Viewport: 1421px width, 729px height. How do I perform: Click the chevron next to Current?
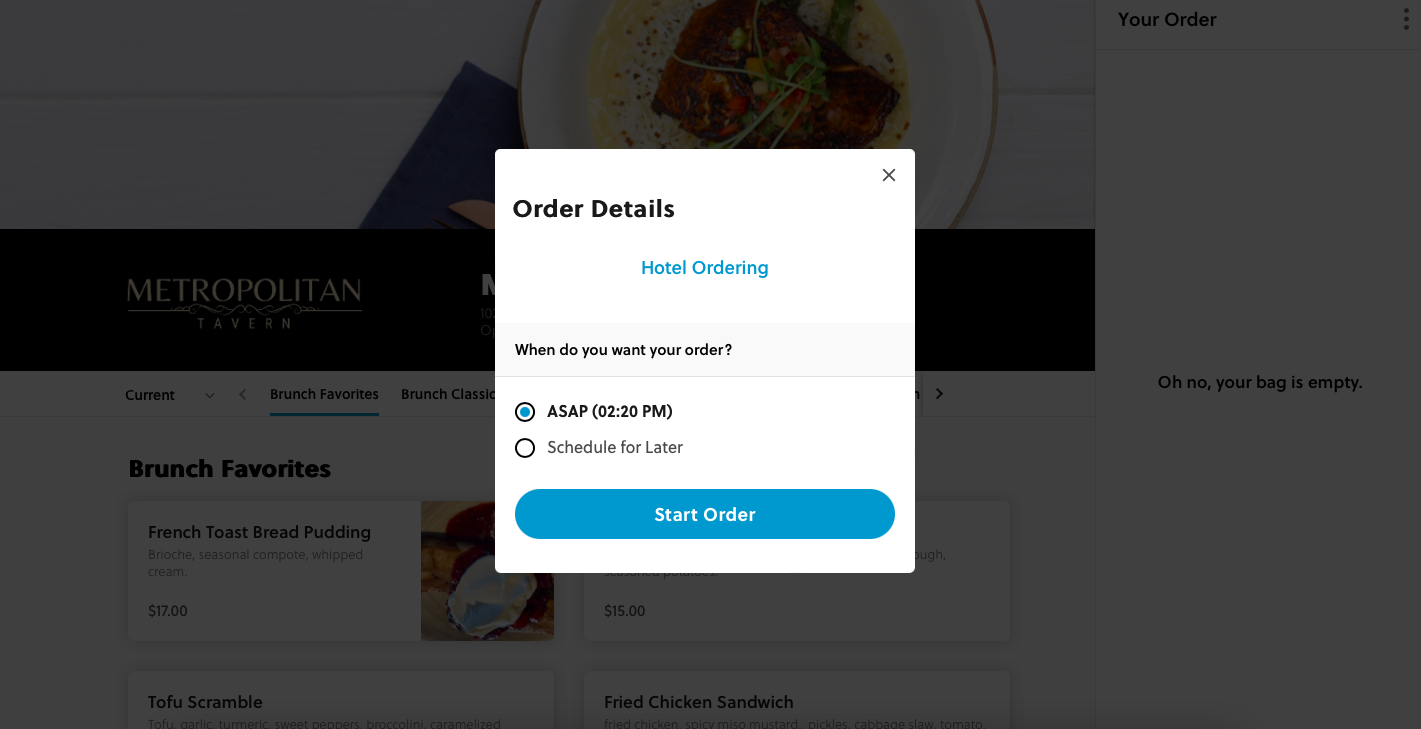tap(210, 395)
